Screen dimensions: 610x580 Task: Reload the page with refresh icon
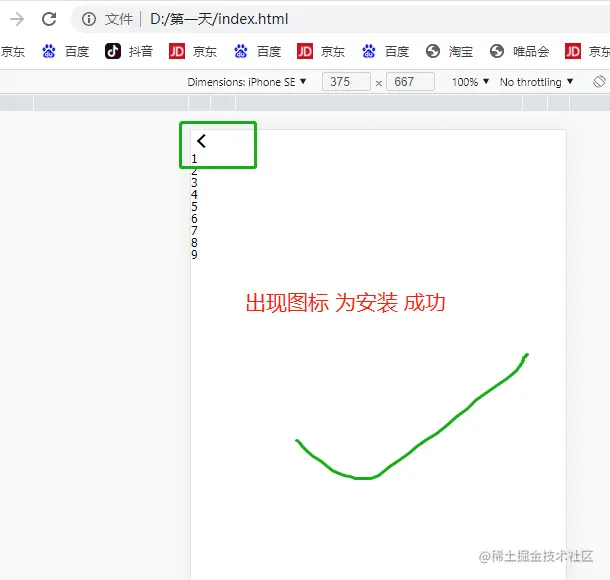tap(49, 19)
